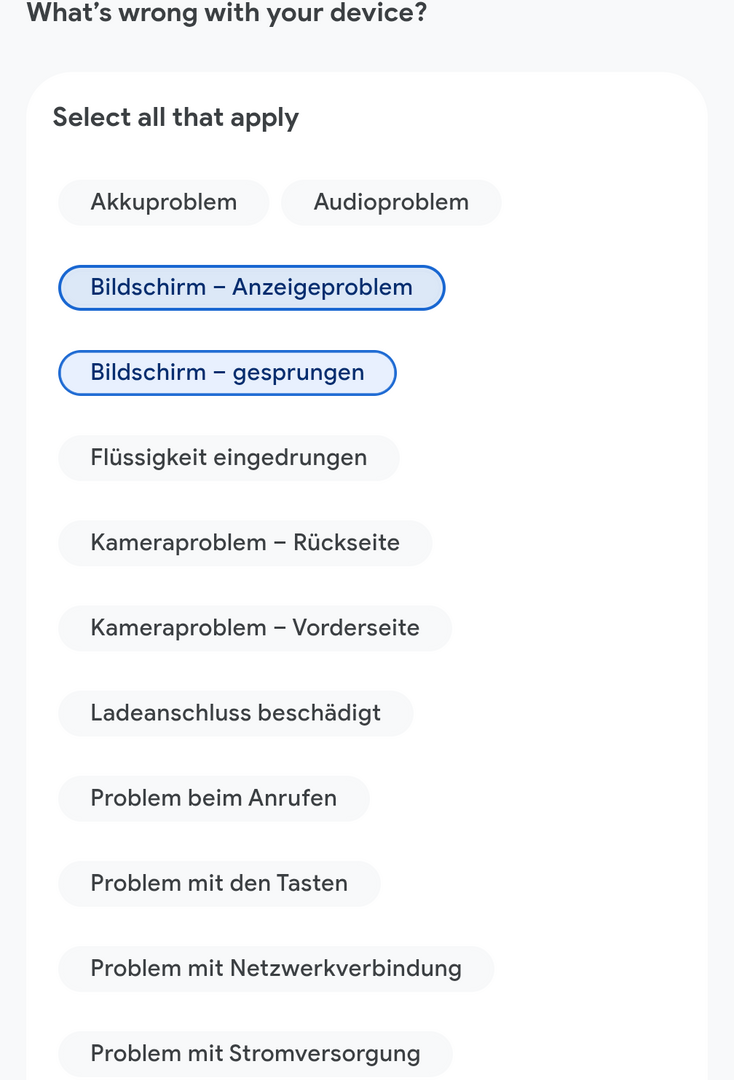Viewport: 734px width, 1080px height.
Task: Select Kameraproblem – Vorderseite
Action: tap(255, 628)
